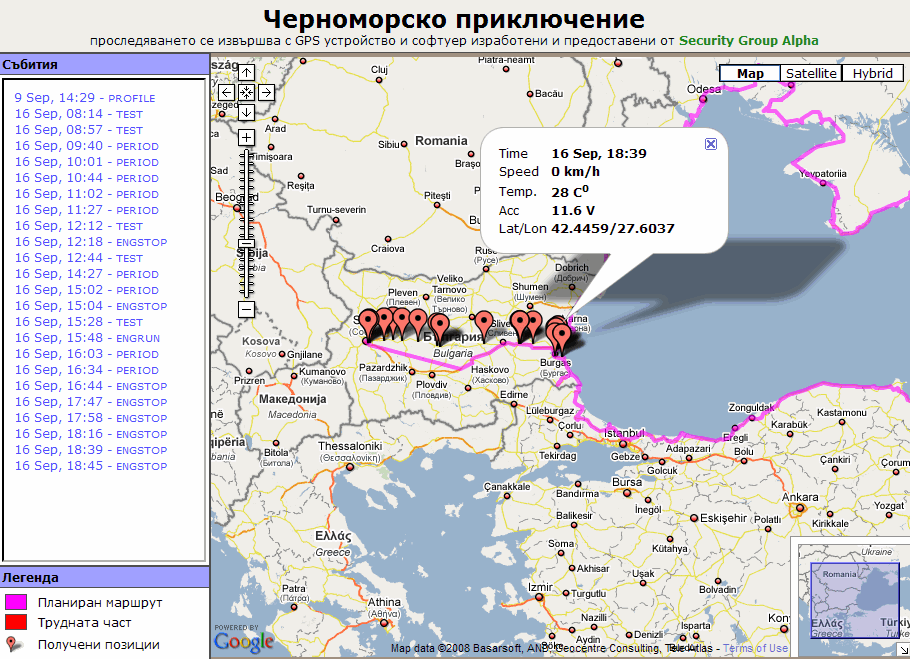
Task: Zoom in using the plus button
Action: tap(246, 137)
